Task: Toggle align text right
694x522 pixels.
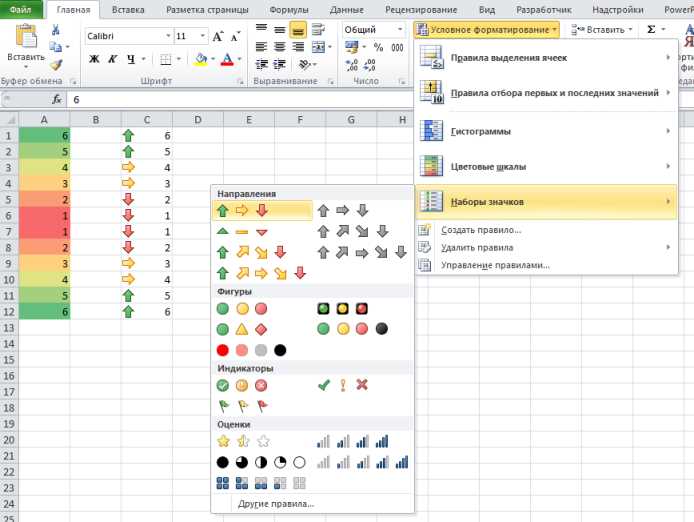Action: pyautogui.click(x=298, y=47)
